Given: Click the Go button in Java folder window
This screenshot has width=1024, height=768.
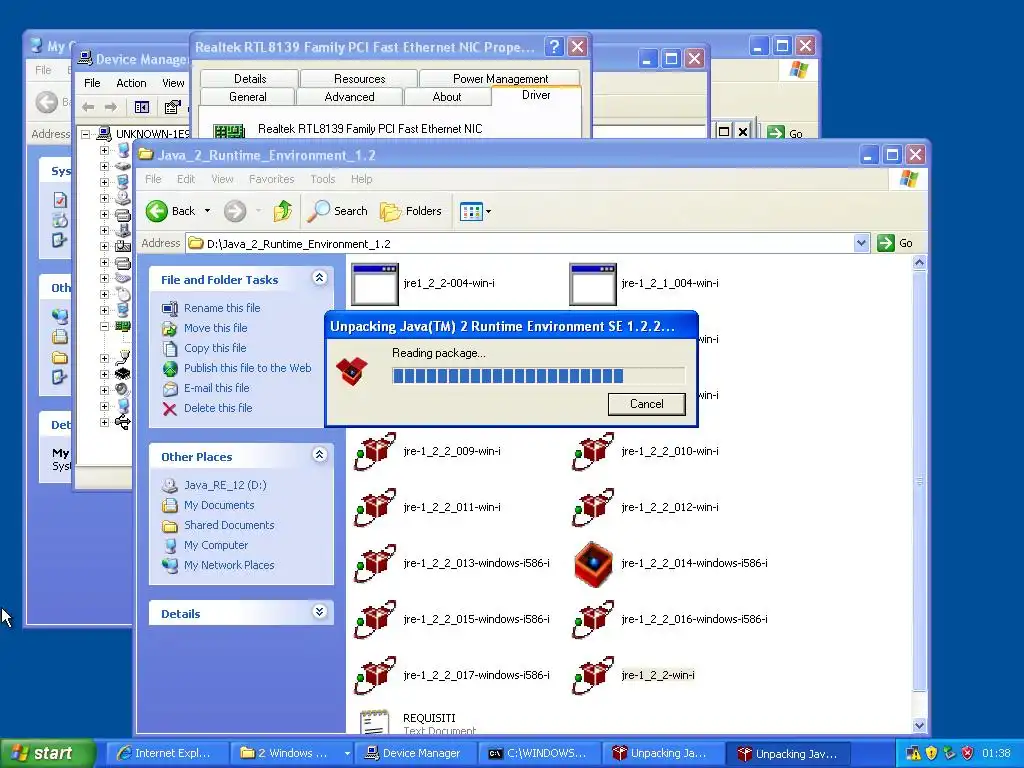Looking at the screenshot, I should (x=895, y=244).
